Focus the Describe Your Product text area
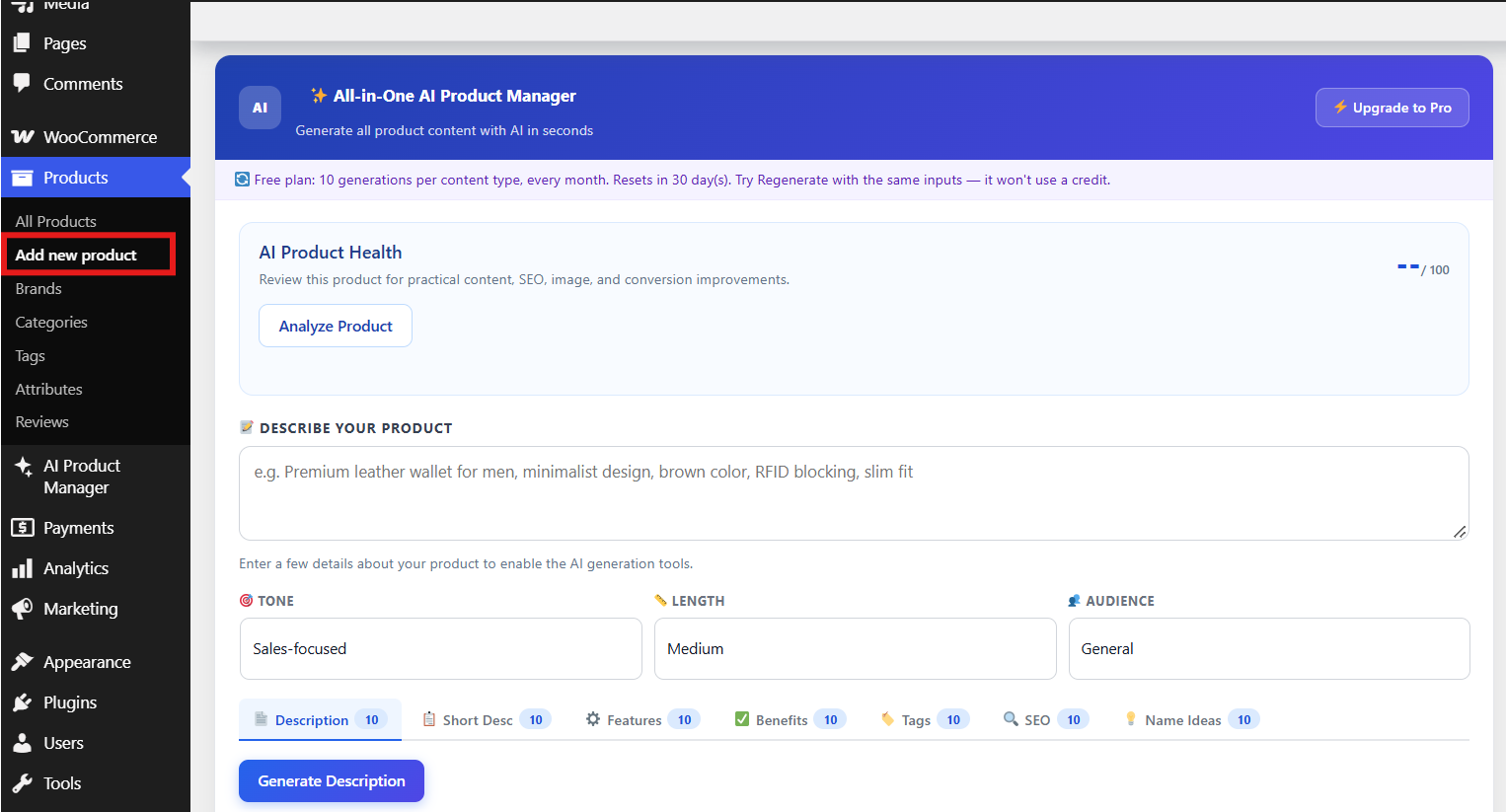Image resolution: width=1506 pixels, height=812 pixels. pyautogui.click(x=854, y=493)
